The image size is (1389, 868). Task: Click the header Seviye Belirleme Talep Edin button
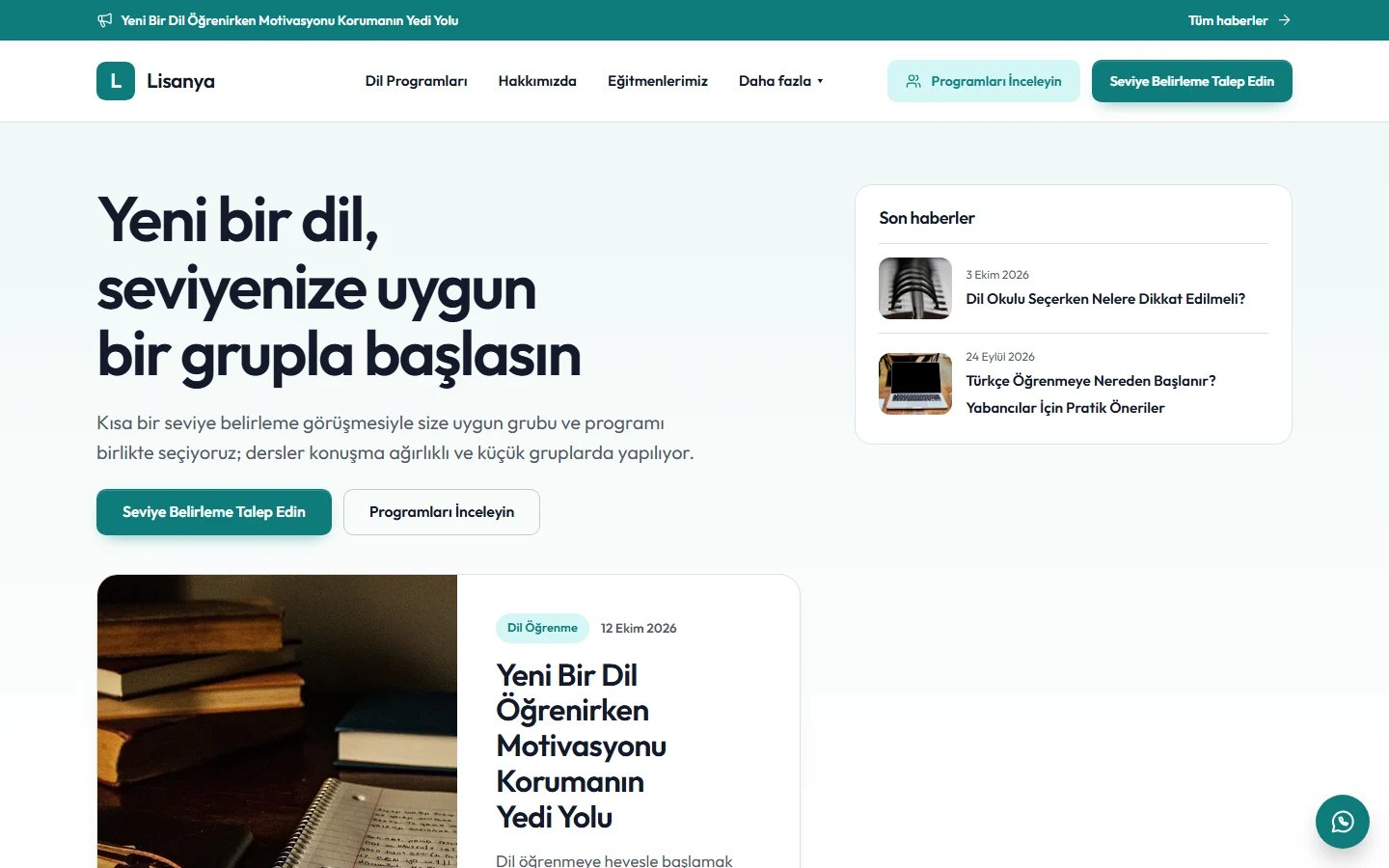[1192, 81]
